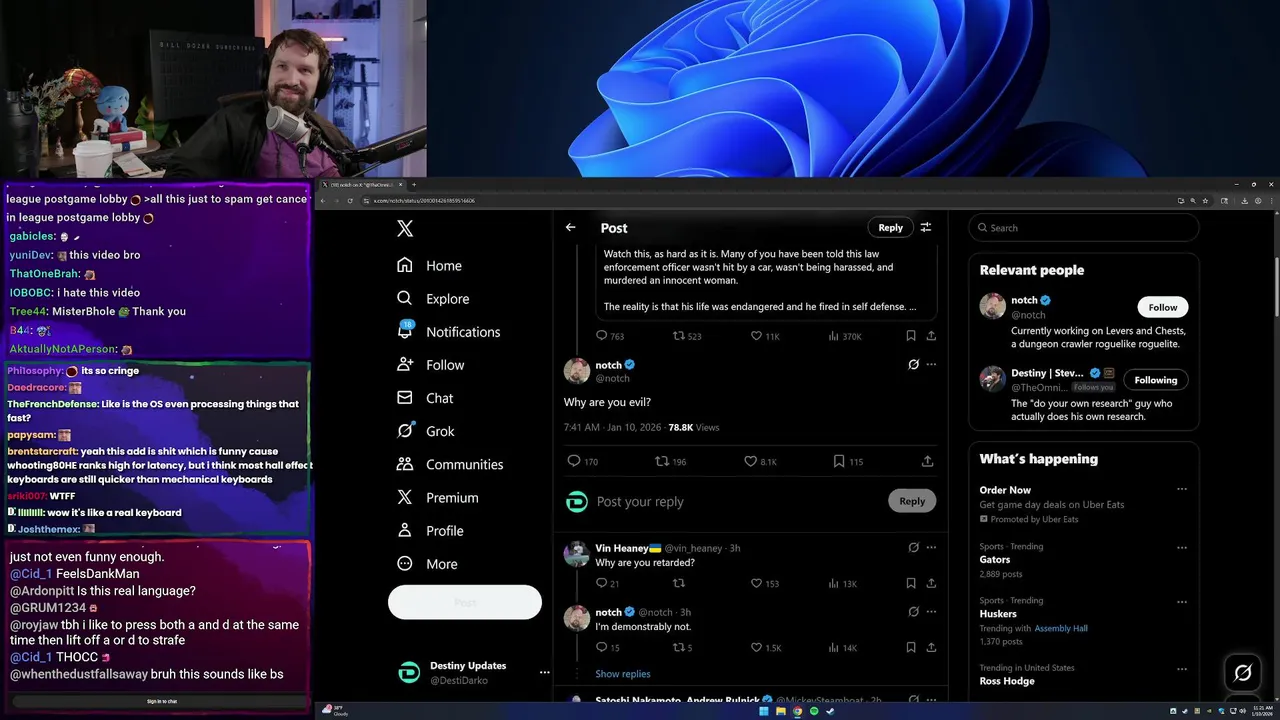1280x720 pixels.
Task: Open Profile in sidebar
Action: [x=430, y=531]
